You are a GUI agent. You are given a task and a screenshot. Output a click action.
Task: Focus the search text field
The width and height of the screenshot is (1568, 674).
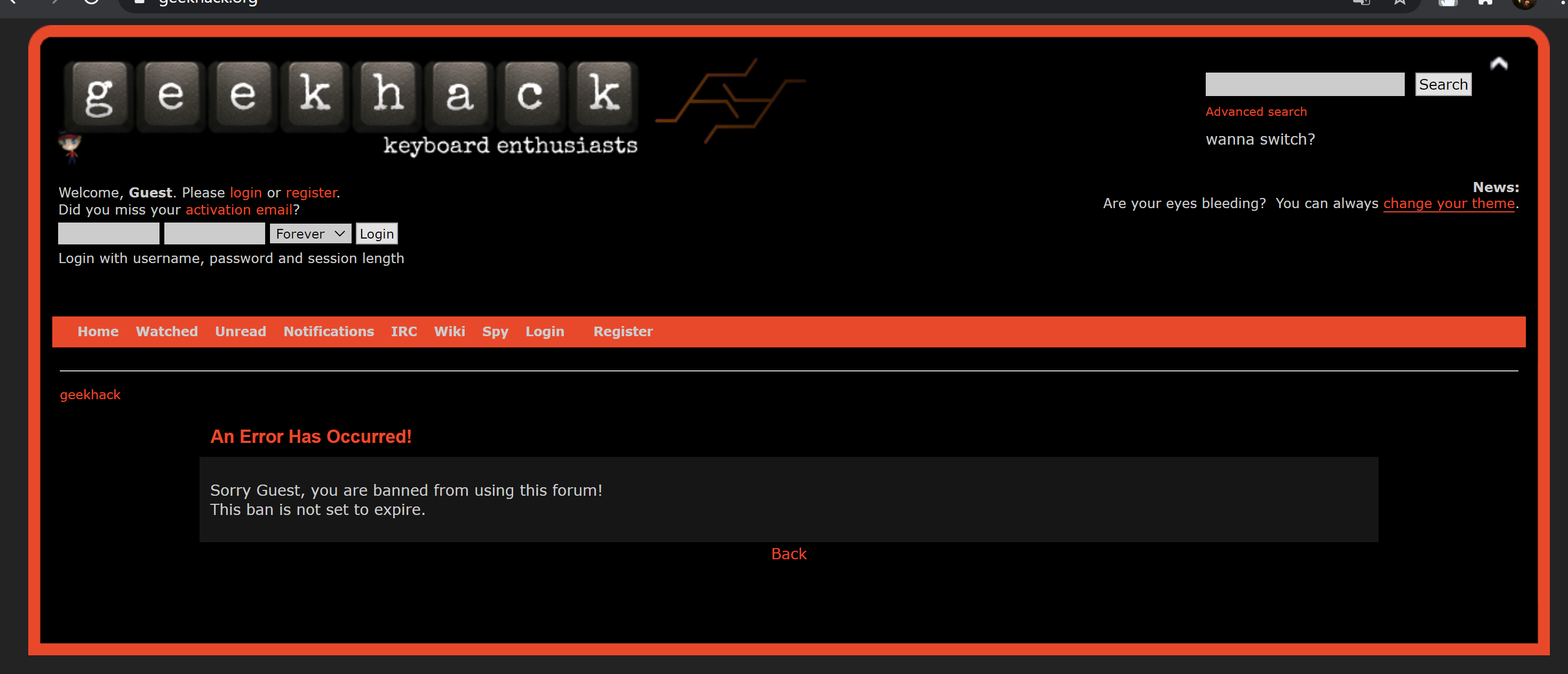coord(1304,84)
